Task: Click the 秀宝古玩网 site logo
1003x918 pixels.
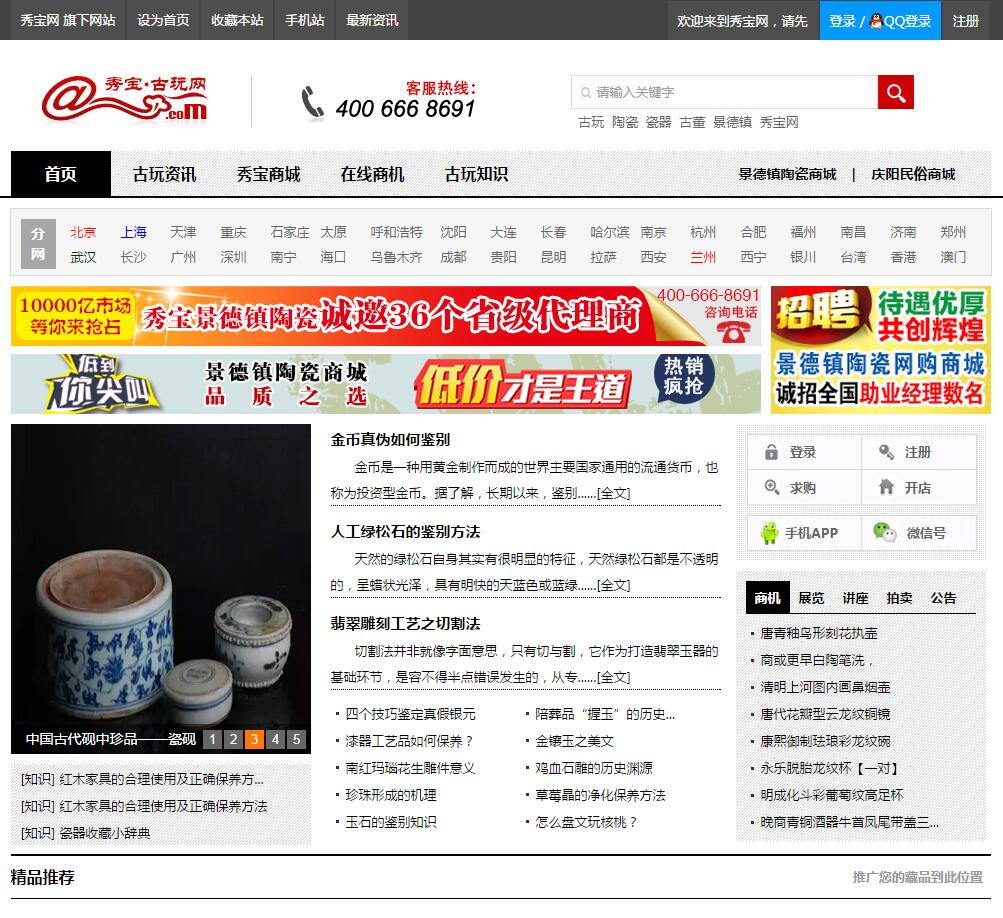Action: pyautogui.click(x=125, y=99)
